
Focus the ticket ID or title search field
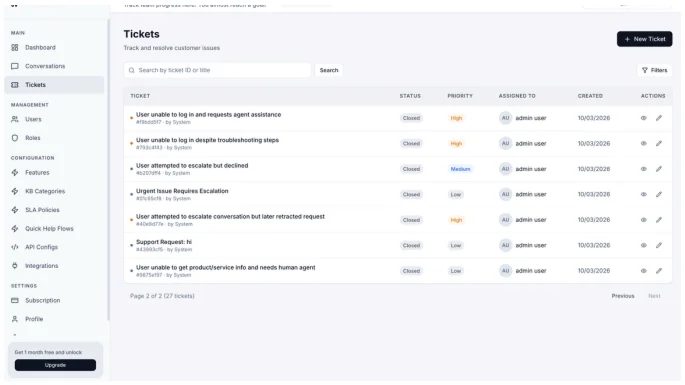[218, 70]
